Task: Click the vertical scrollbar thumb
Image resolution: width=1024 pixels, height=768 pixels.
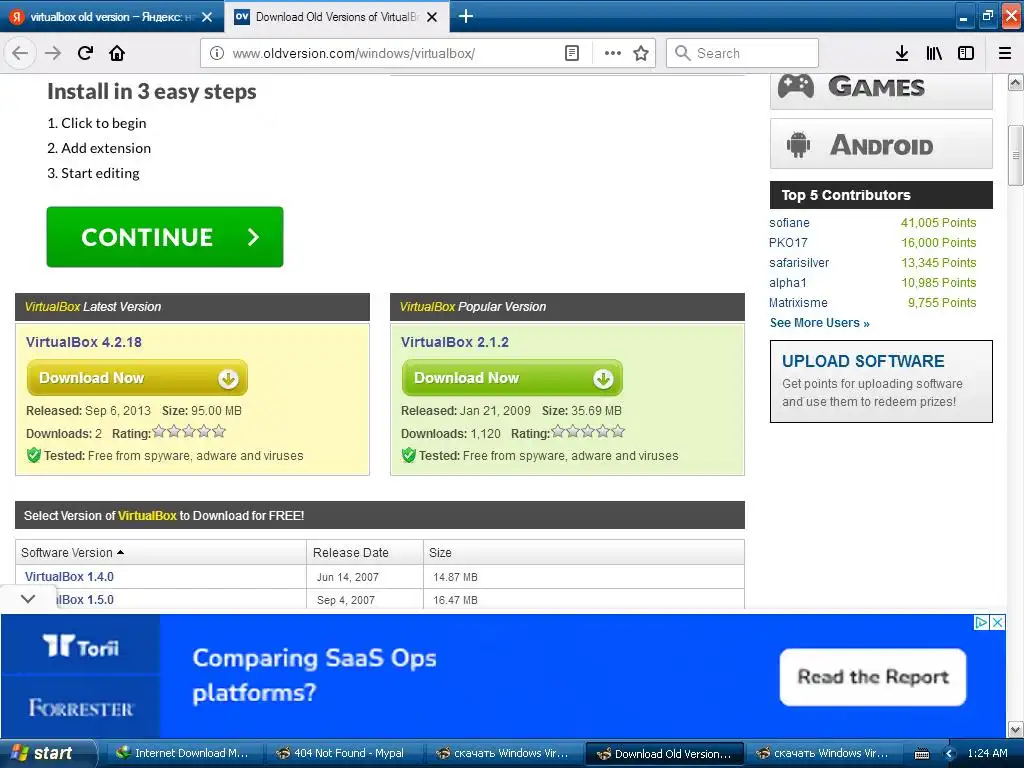Action: pyautogui.click(x=1016, y=155)
